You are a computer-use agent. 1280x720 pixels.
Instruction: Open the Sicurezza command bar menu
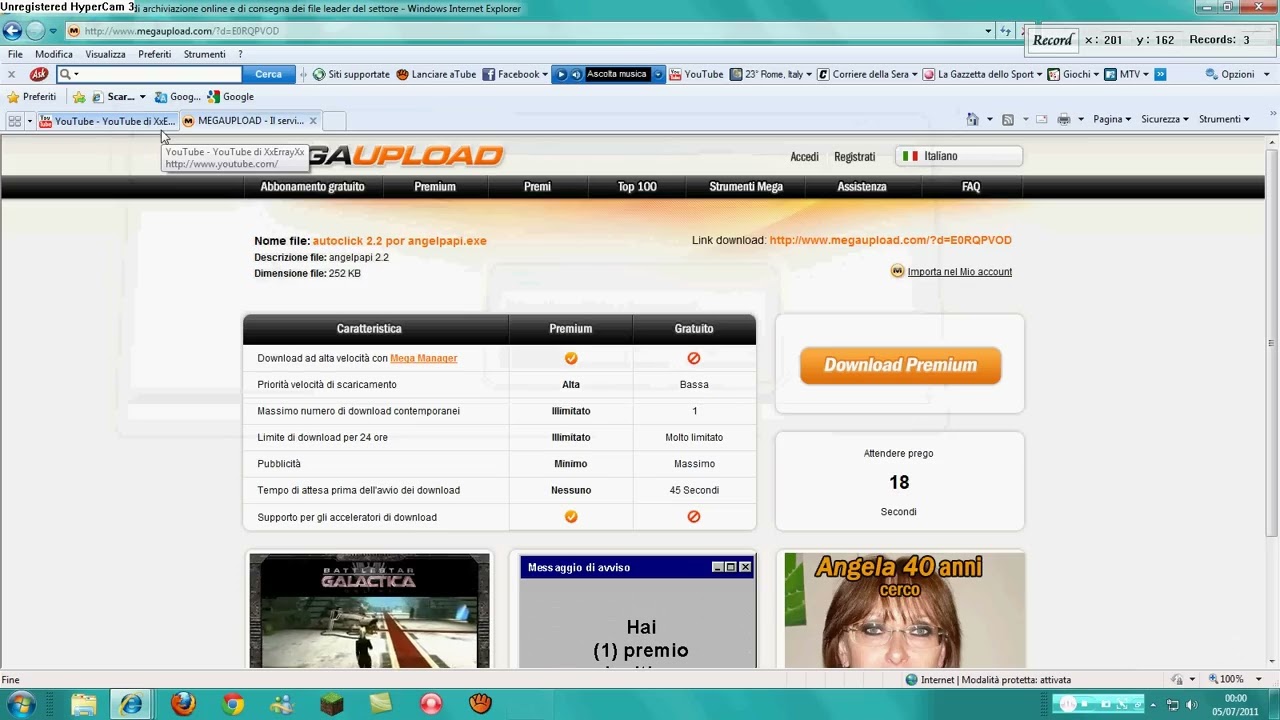tap(1165, 119)
